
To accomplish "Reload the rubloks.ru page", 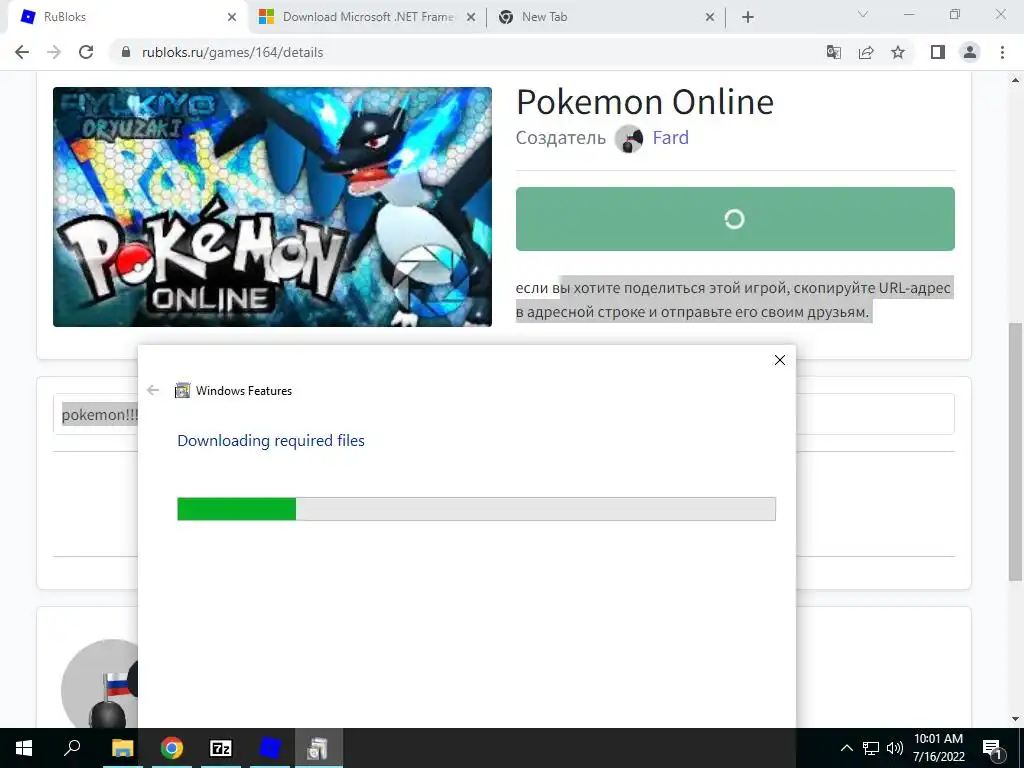I will pos(86,52).
